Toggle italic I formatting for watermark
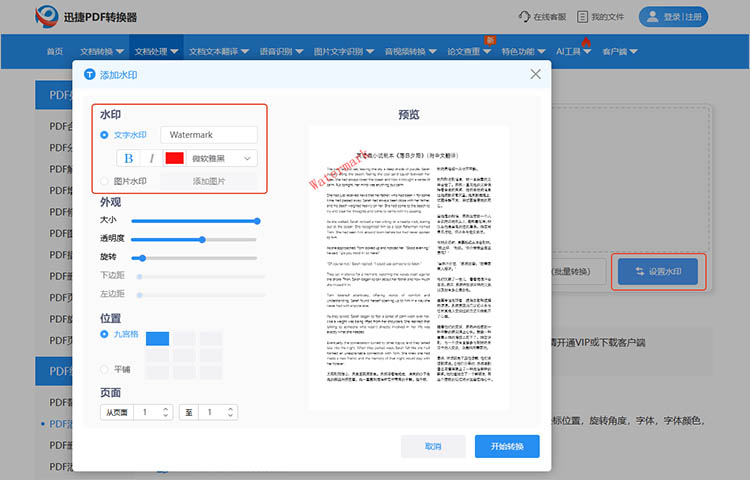 click(x=152, y=158)
